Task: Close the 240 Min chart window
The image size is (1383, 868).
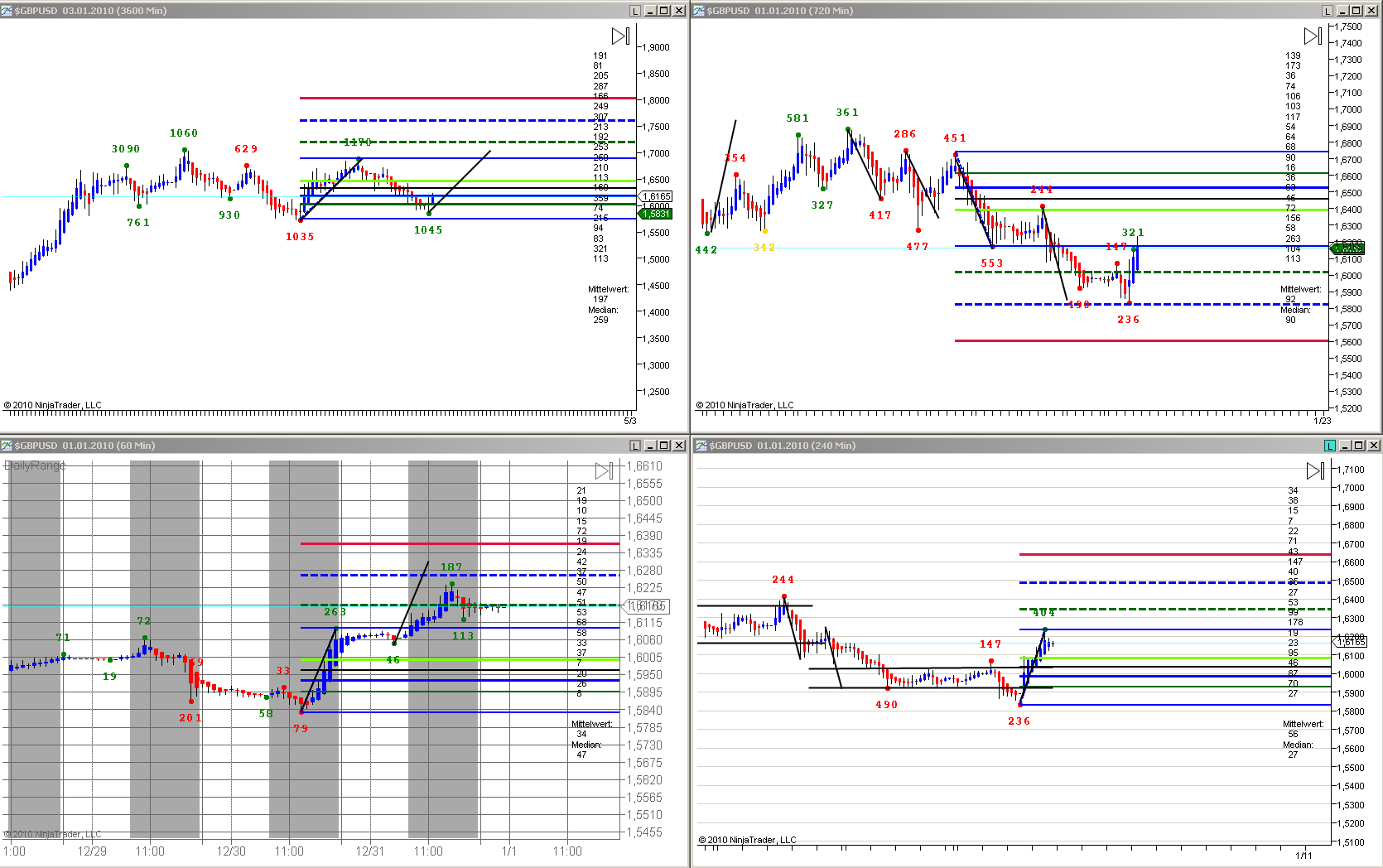Action: [1374, 446]
